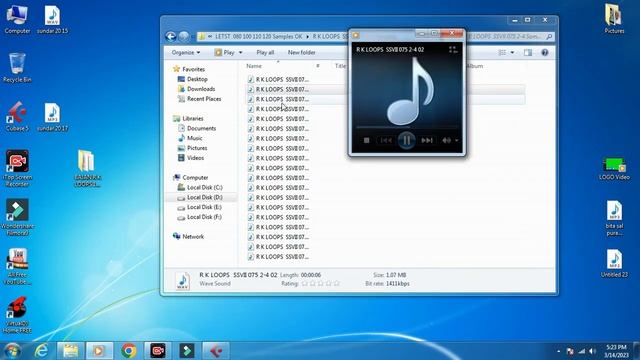Open Filmora from the taskbar
Viewport: 640px width, 360px height.
(187, 351)
